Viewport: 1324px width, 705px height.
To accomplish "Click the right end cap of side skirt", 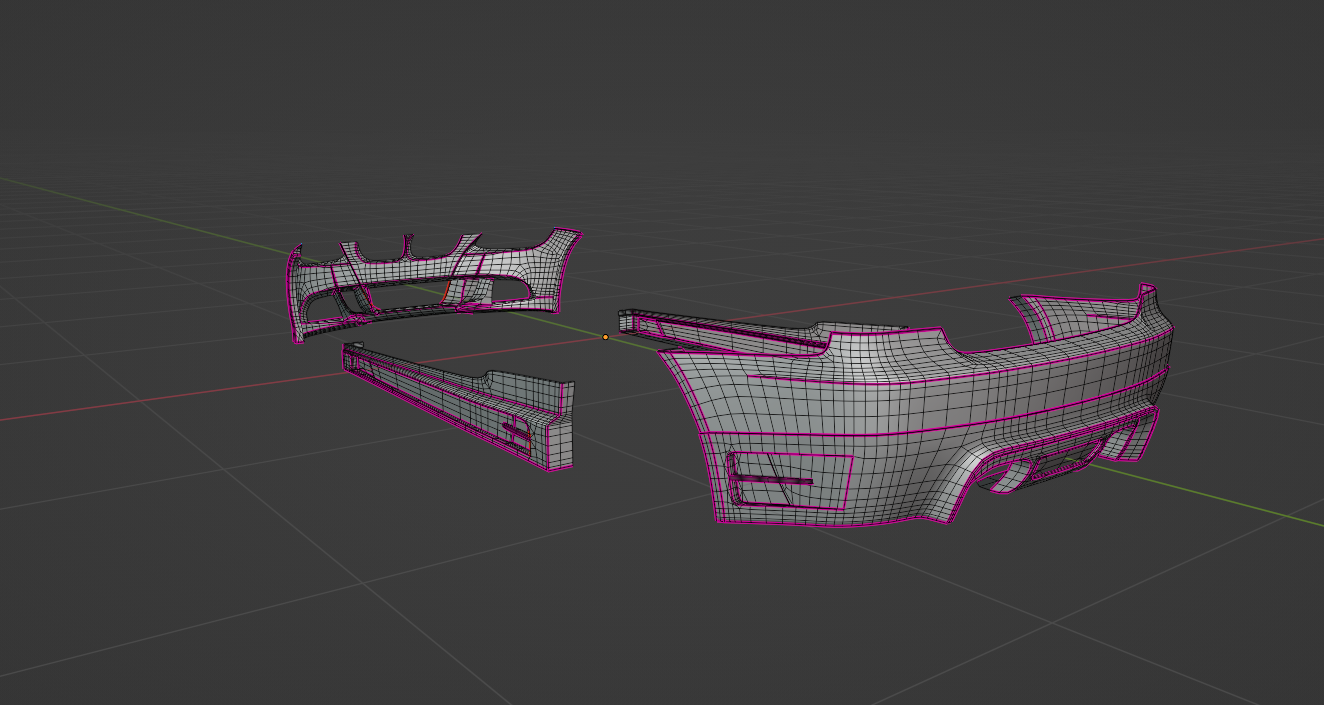I will 560,430.
